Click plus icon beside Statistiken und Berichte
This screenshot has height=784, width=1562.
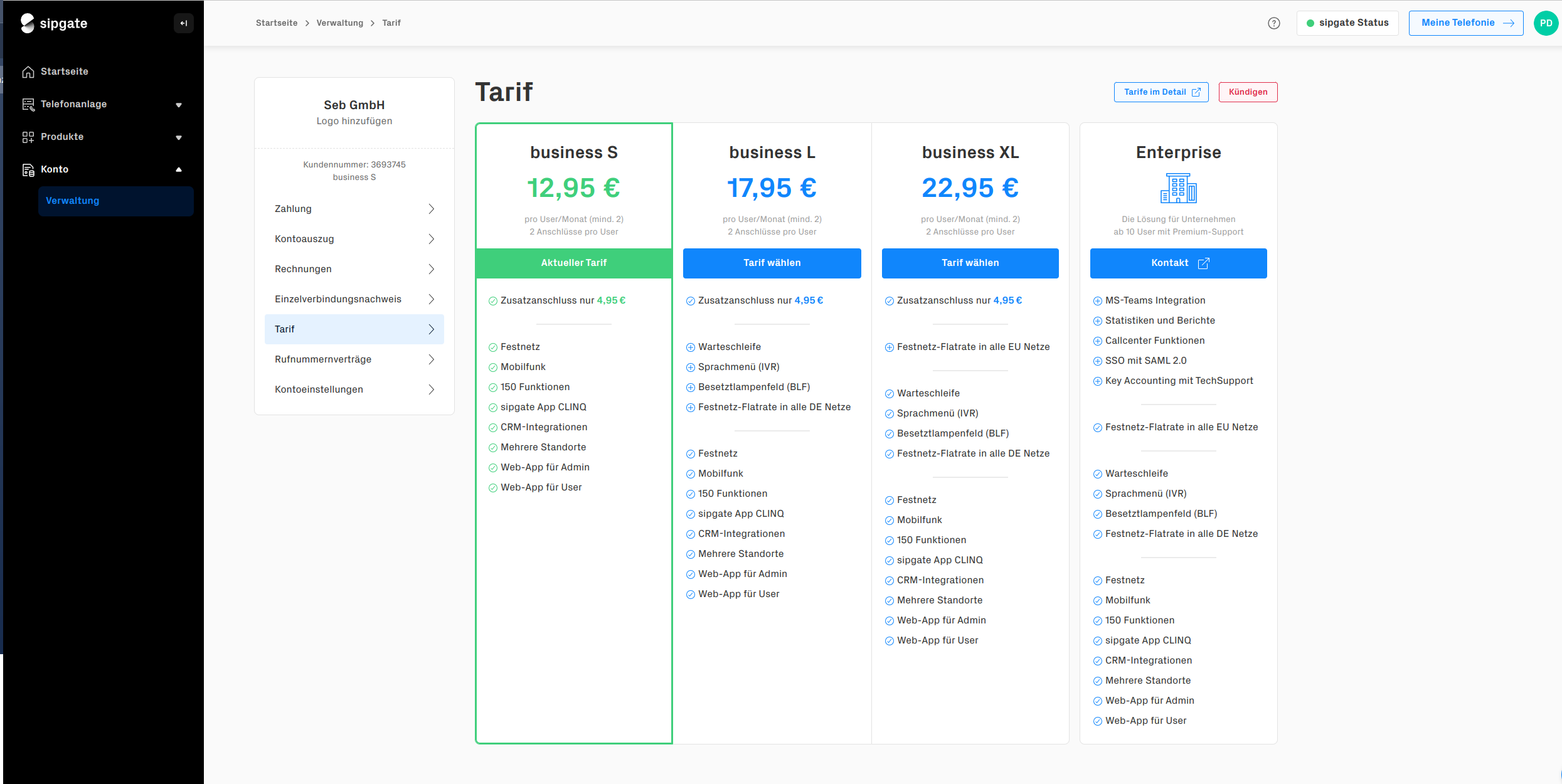(x=1098, y=321)
